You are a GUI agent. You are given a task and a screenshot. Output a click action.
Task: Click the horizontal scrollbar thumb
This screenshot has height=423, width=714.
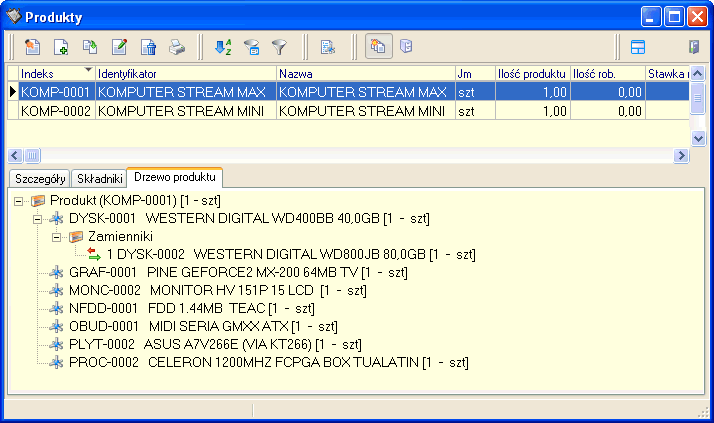click(x=32, y=156)
